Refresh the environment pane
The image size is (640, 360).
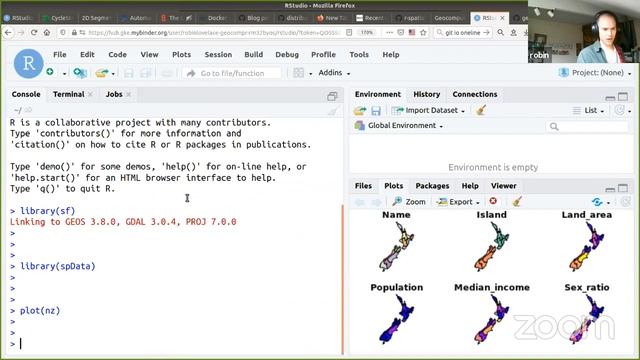[x=620, y=110]
